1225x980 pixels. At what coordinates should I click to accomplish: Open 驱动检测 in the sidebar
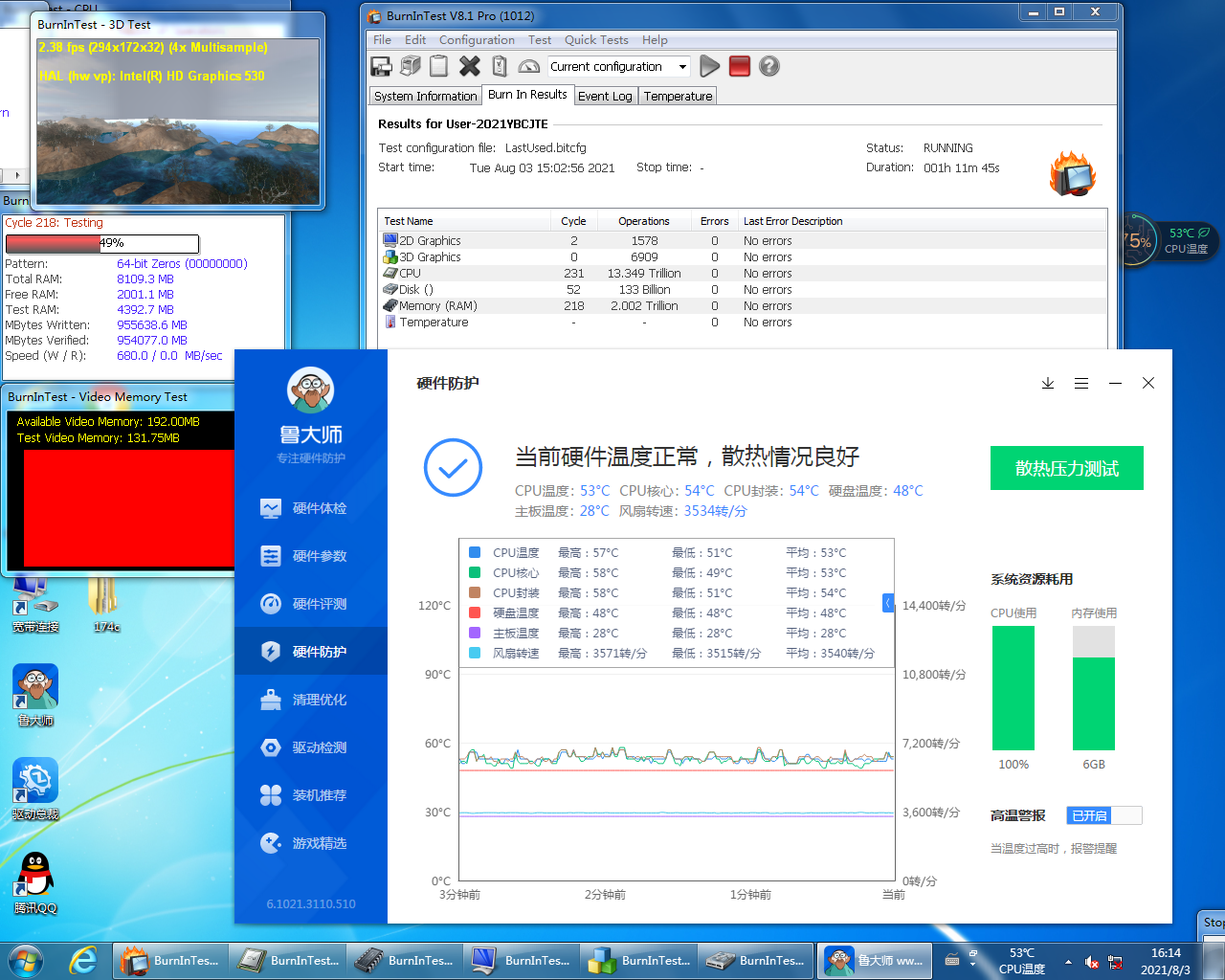point(311,747)
